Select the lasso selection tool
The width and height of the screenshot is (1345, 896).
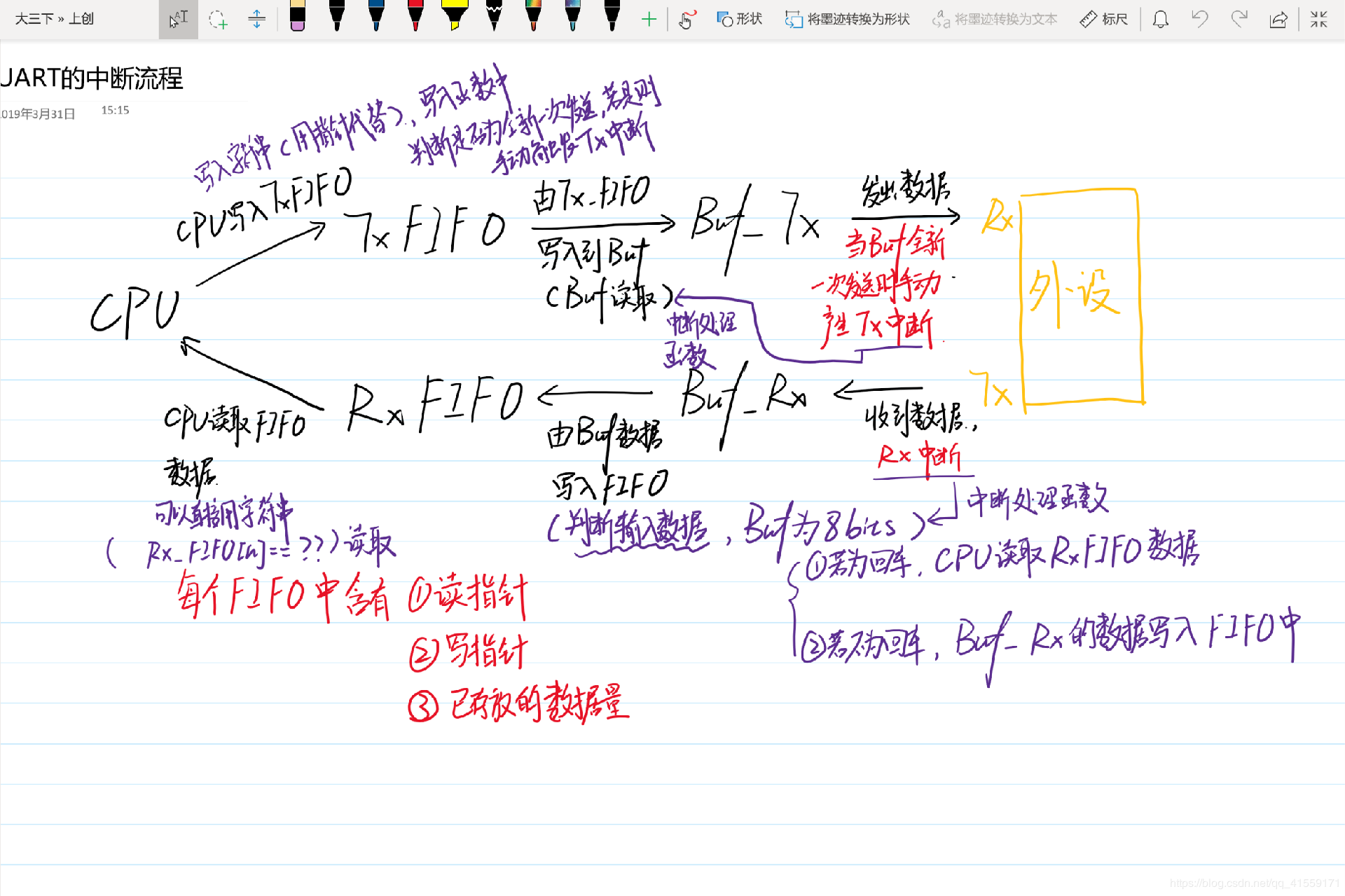(x=219, y=19)
